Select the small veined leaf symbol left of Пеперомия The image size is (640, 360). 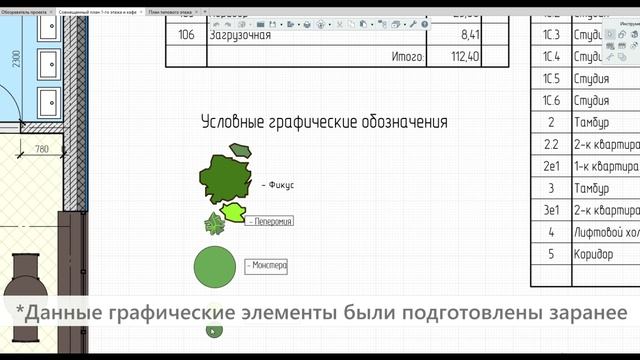(214, 224)
